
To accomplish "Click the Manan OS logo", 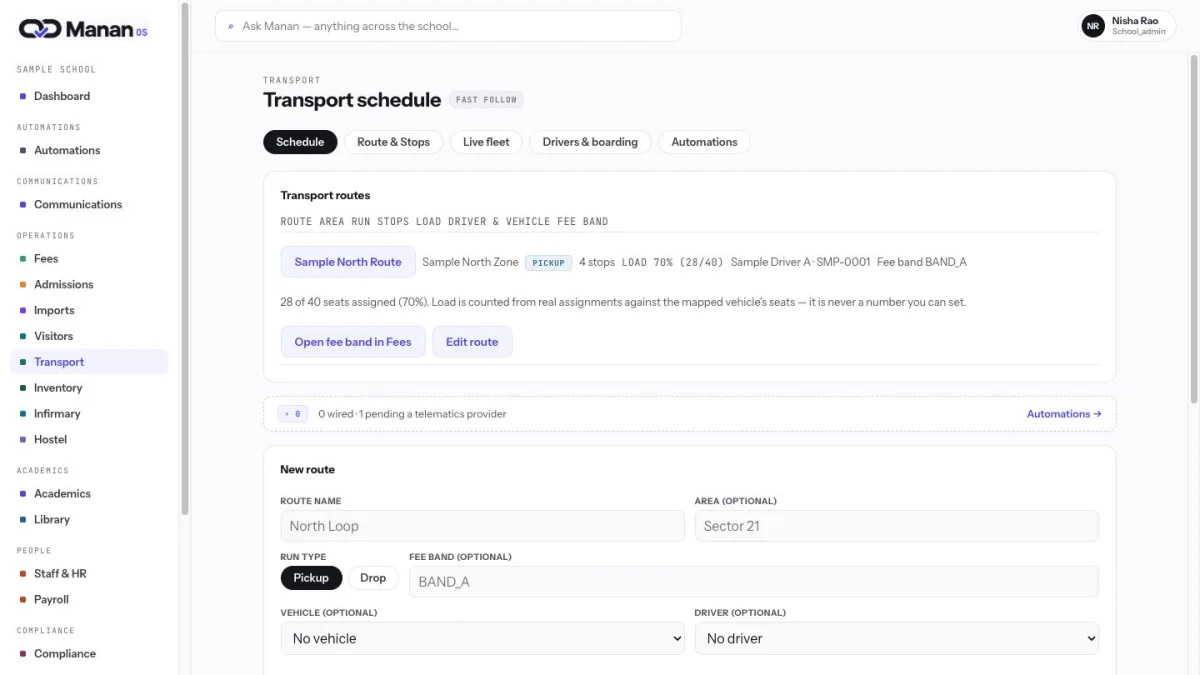I will pyautogui.click(x=83, y=29).
